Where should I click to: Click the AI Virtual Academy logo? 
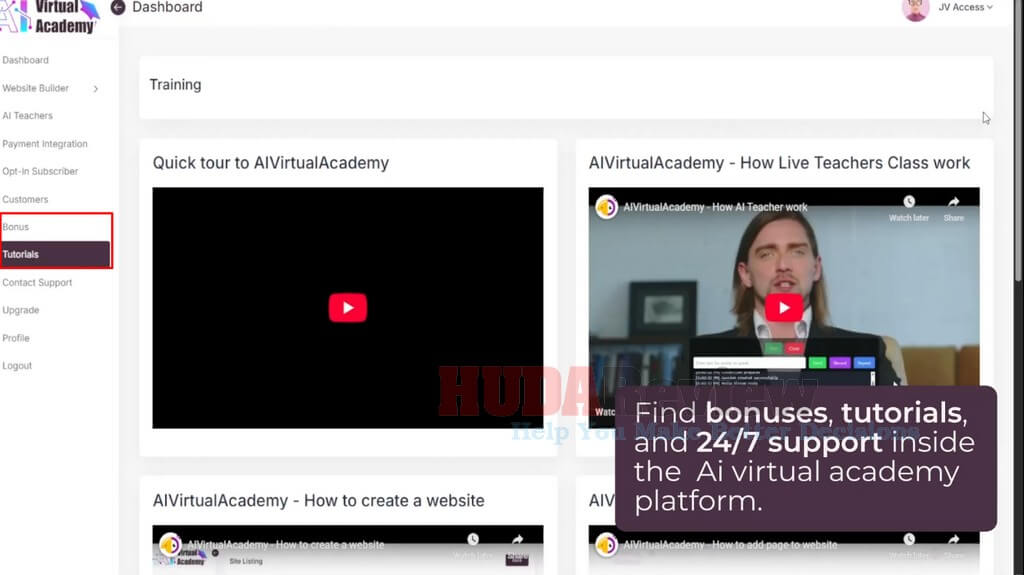pos(50,16)
